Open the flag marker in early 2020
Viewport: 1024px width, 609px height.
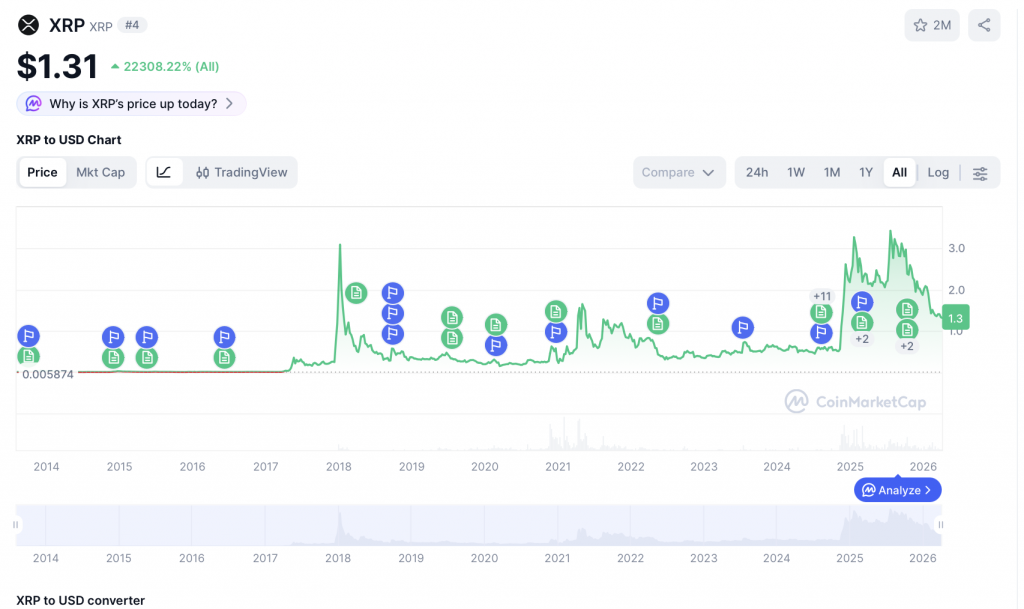[496, 345]
